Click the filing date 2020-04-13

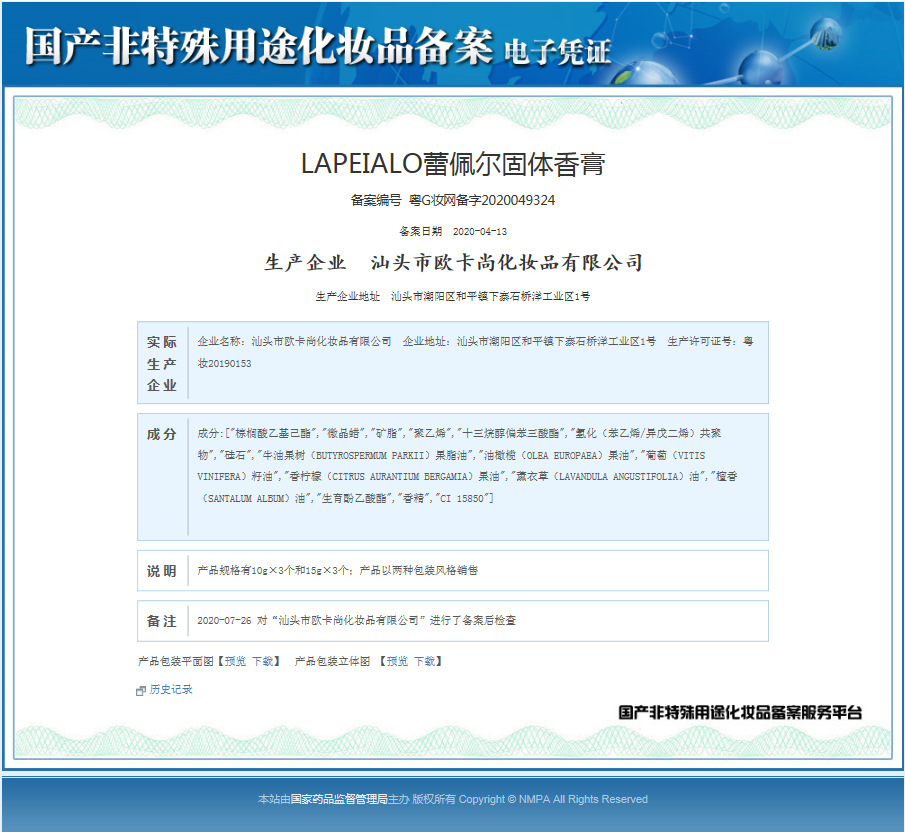click(x=480, y=231)
